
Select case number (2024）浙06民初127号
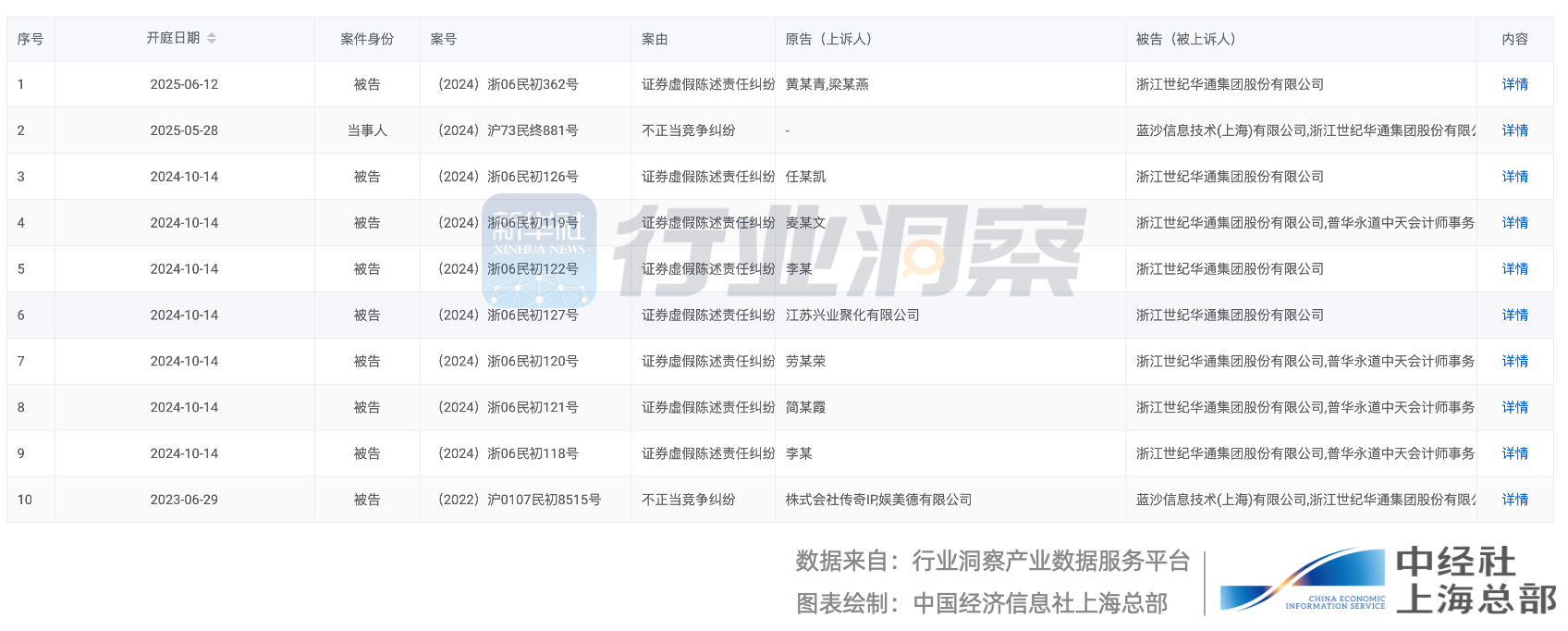click(508, 315)
